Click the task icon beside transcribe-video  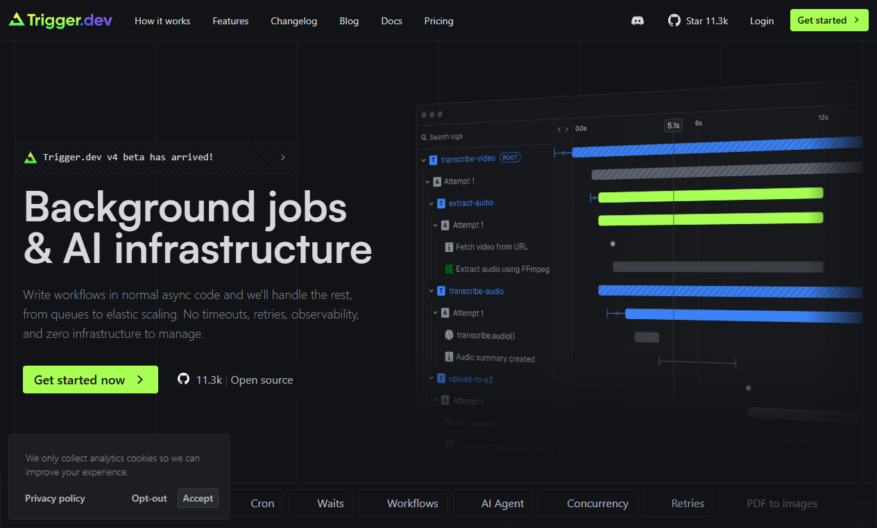[x=433, y=161]
